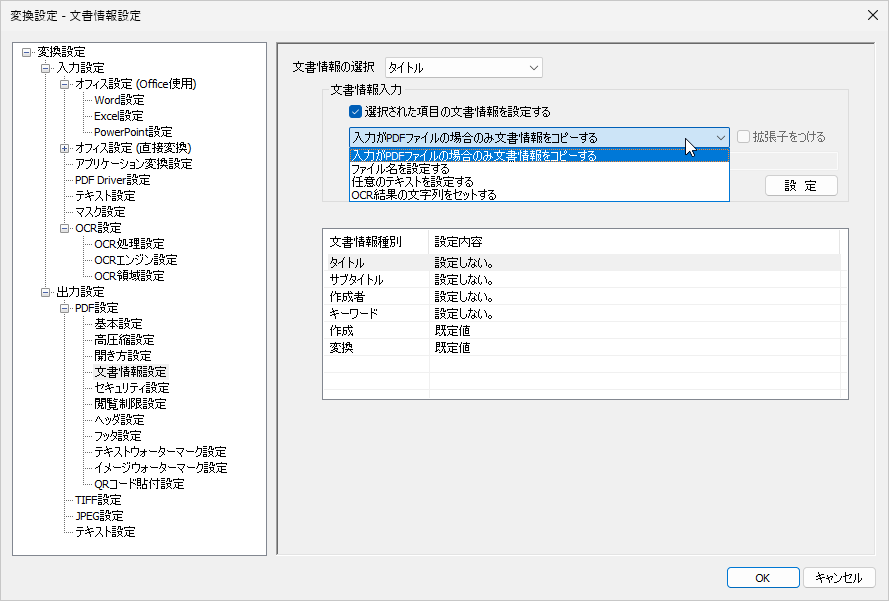Collapse the 入力設定 tree node
Viewport: 889px width, 601px height.
(46, 68)
